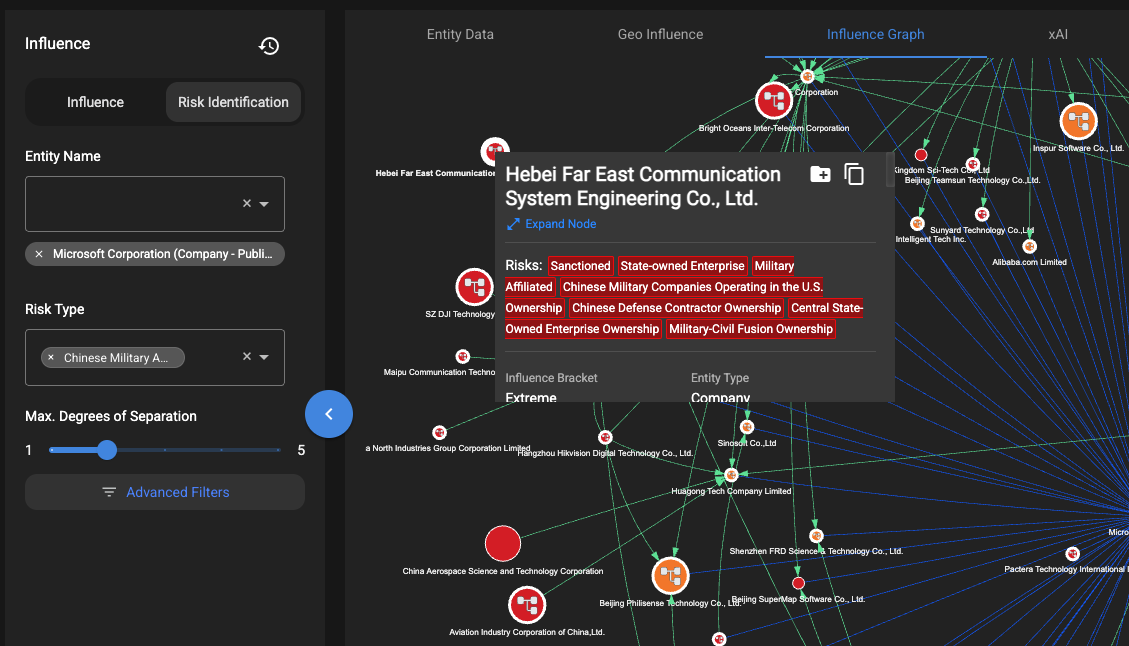Click the Chinese Military Companies Operating in U.S. tag
This screenshot has height=646, width=1129.
(693, 287)
